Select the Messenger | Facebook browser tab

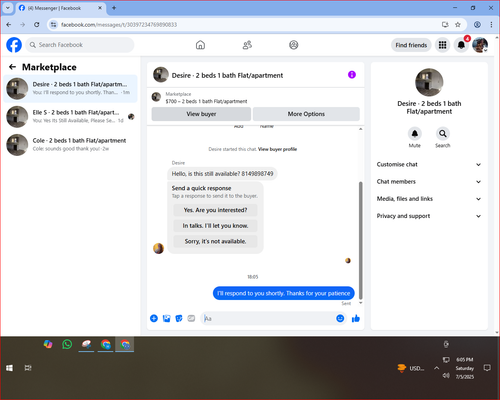point(60,8)
